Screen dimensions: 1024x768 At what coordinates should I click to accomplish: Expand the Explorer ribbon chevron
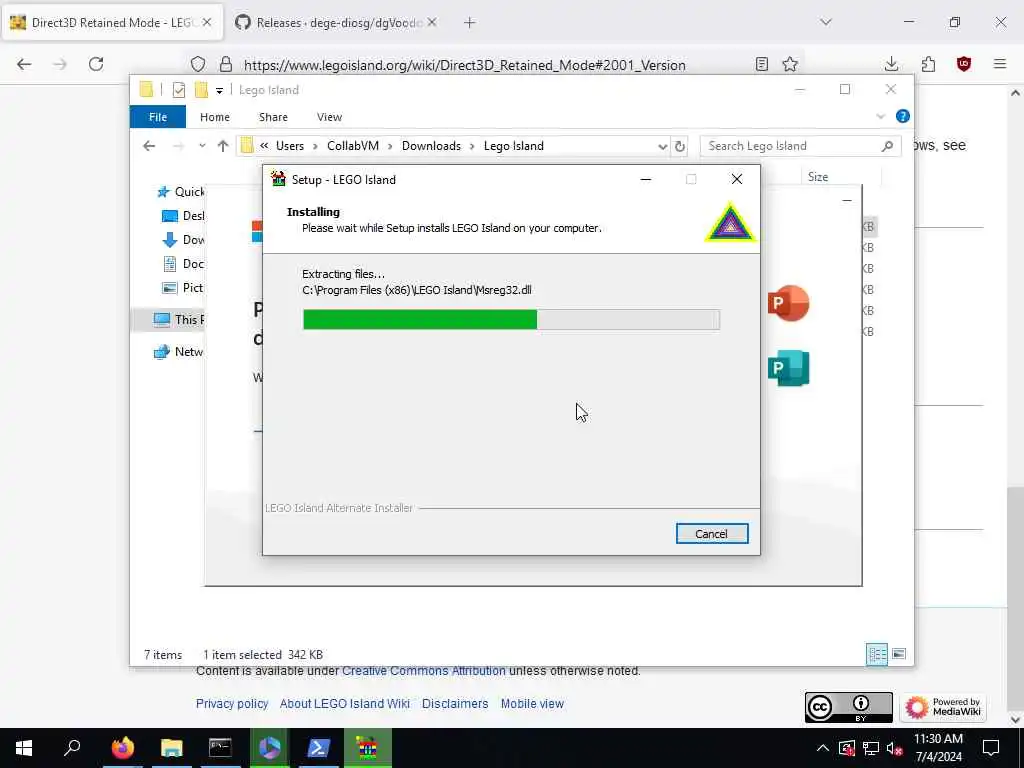coord(880,116)
